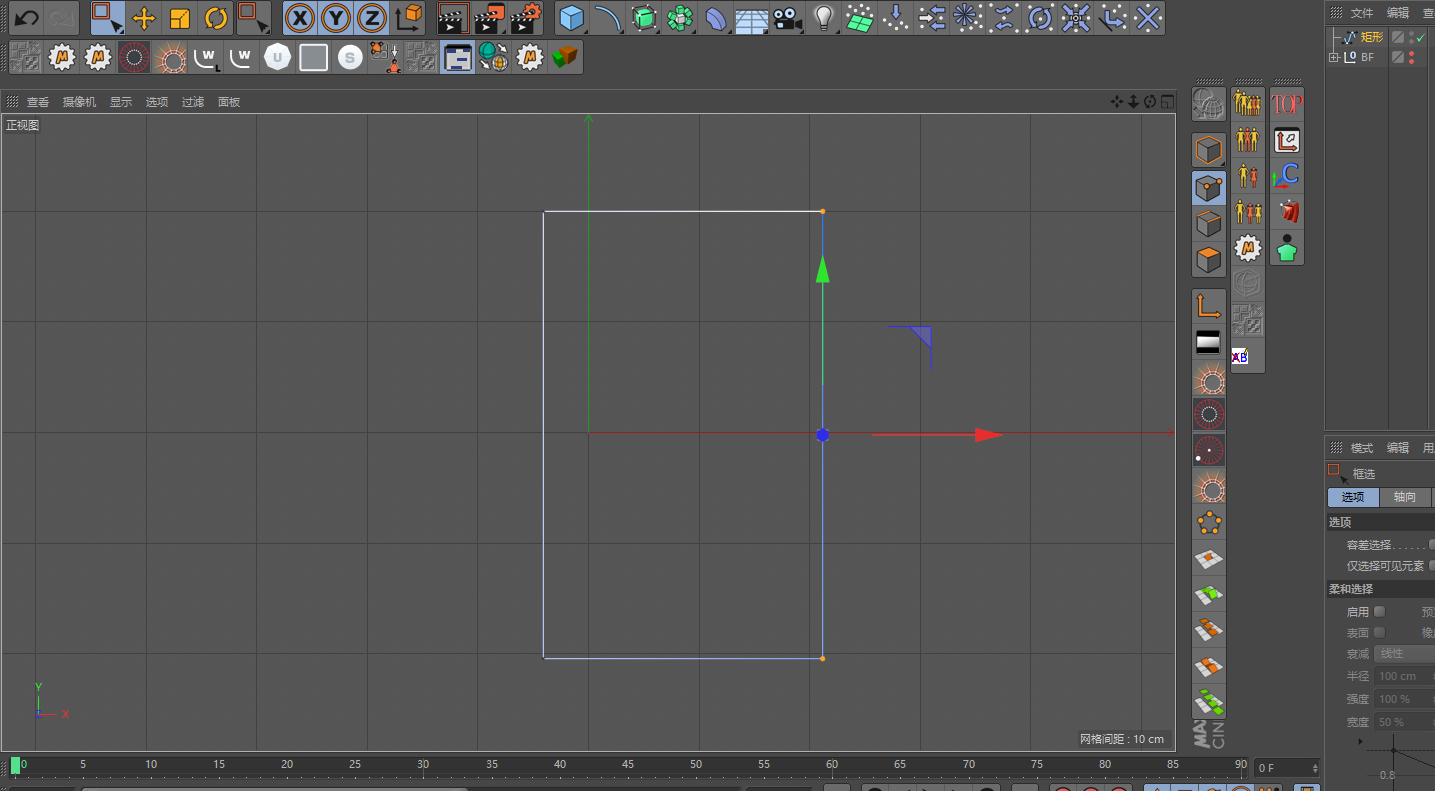Image resolution: width=1435 pixels, height=791 pixels.
Task: Click the render to picture viewer icon
Action: (x=490, y=18)
